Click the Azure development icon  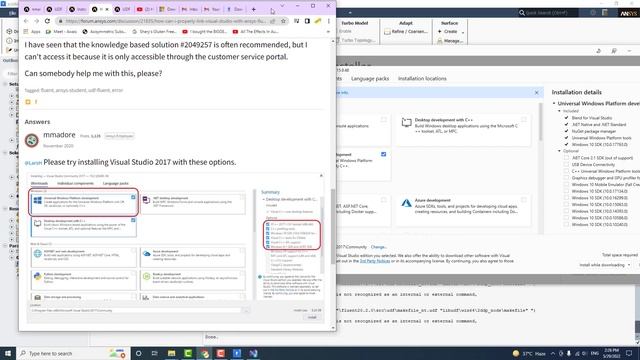tap(406, 203)
